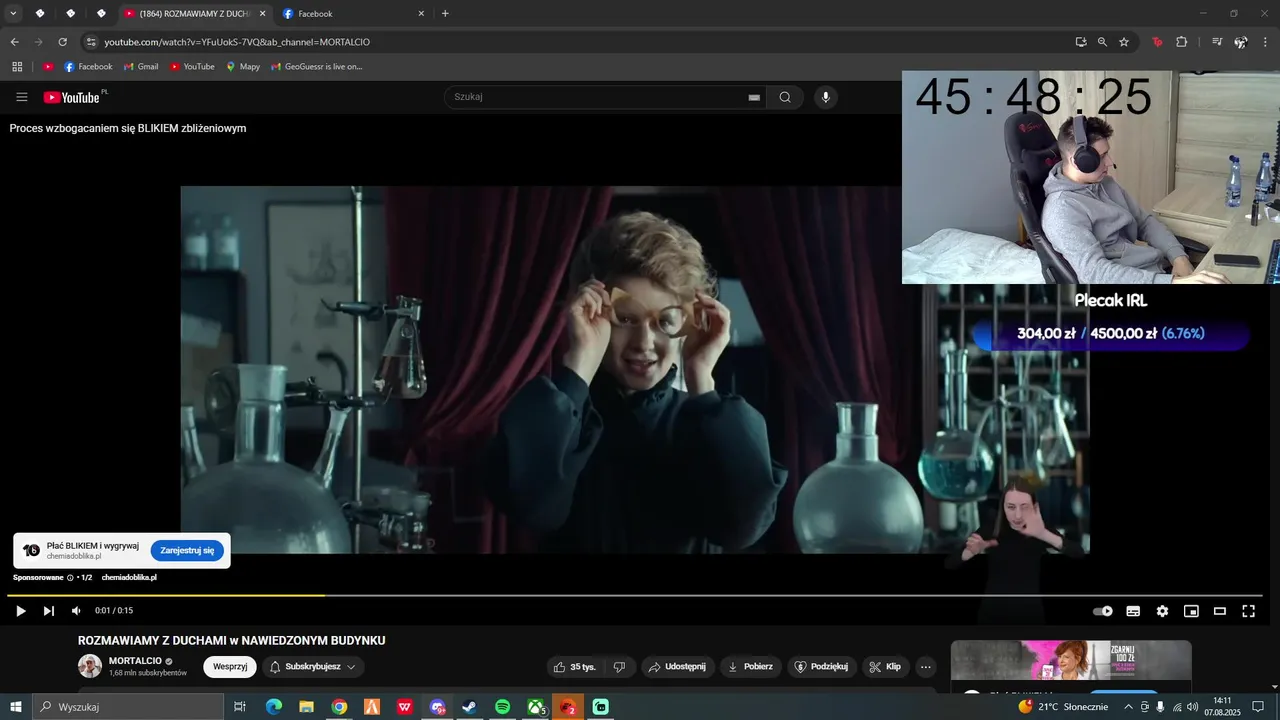
Task: Enter fullscreen video mode
Action: 1248,611
